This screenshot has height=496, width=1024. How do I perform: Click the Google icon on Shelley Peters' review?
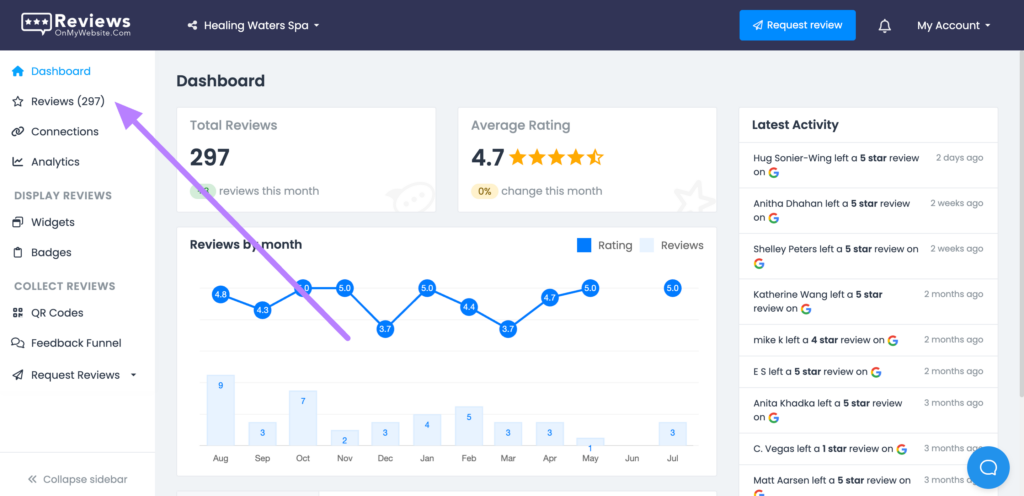[x=759, y=264]
